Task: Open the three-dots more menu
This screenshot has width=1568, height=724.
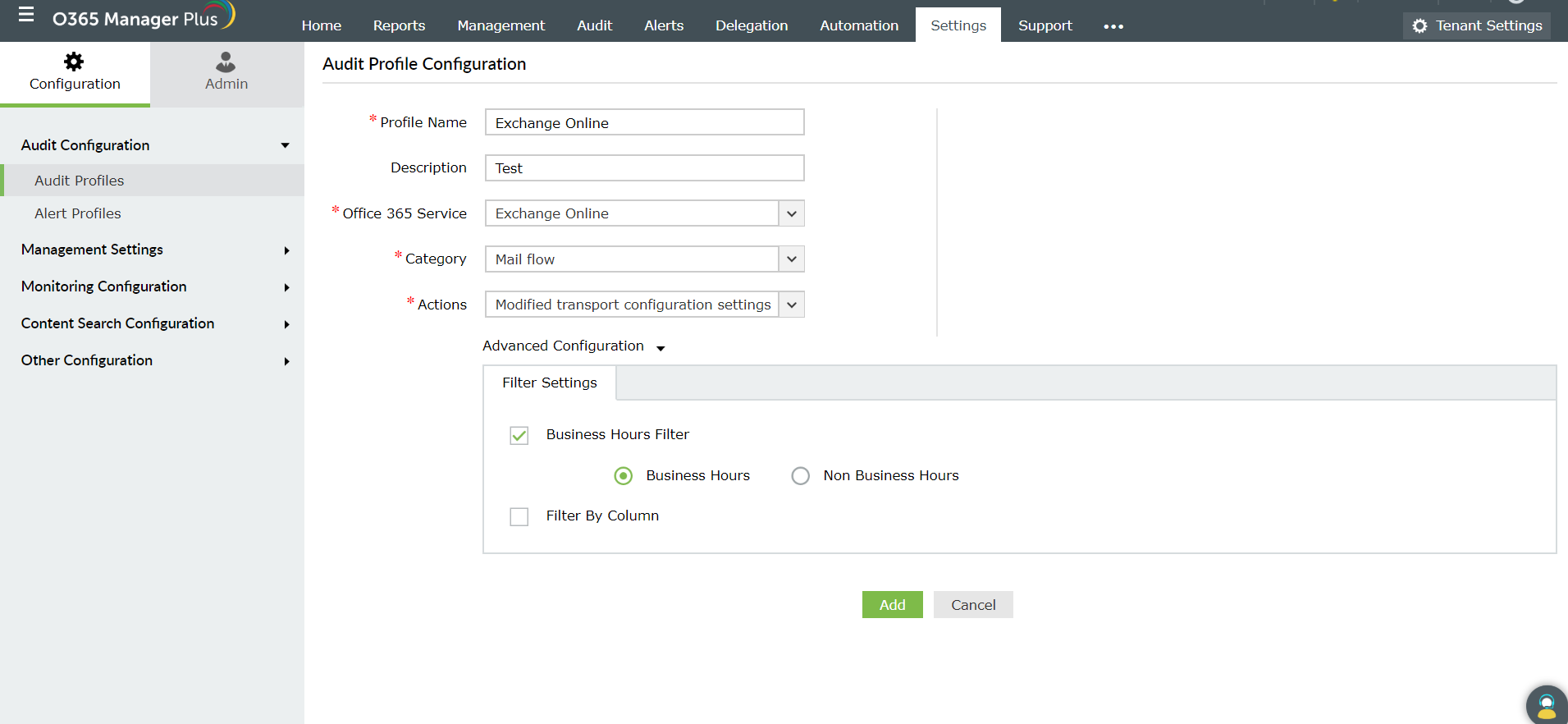Action: click(1113, 26)
